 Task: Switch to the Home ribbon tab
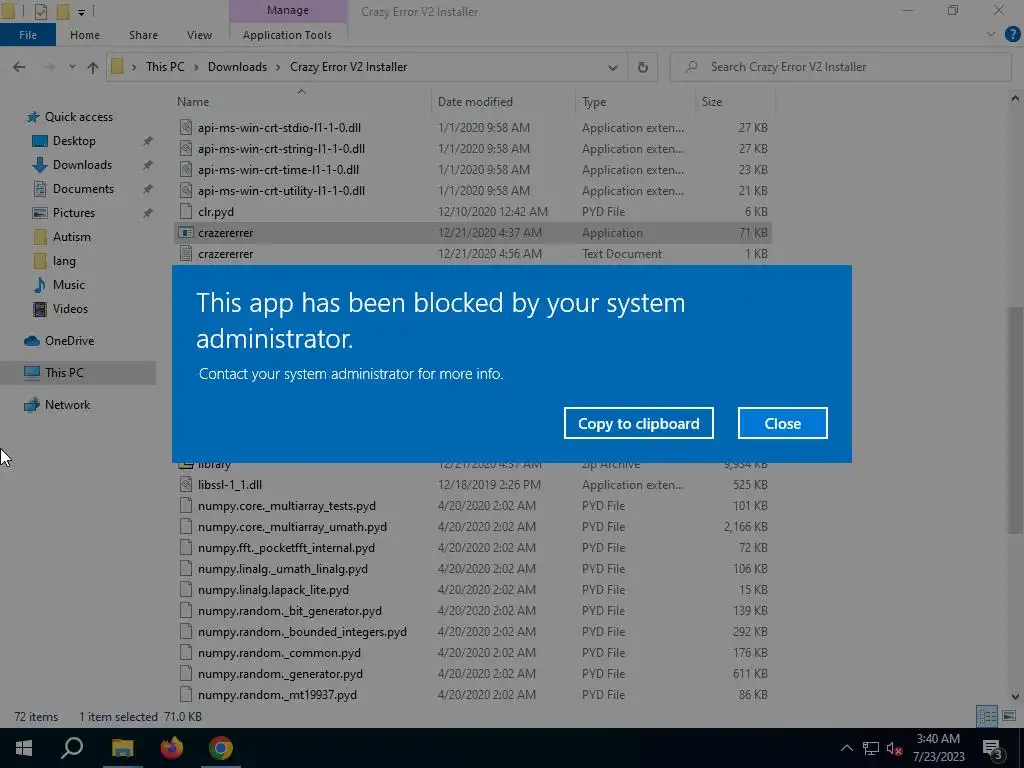click(85, 35)
